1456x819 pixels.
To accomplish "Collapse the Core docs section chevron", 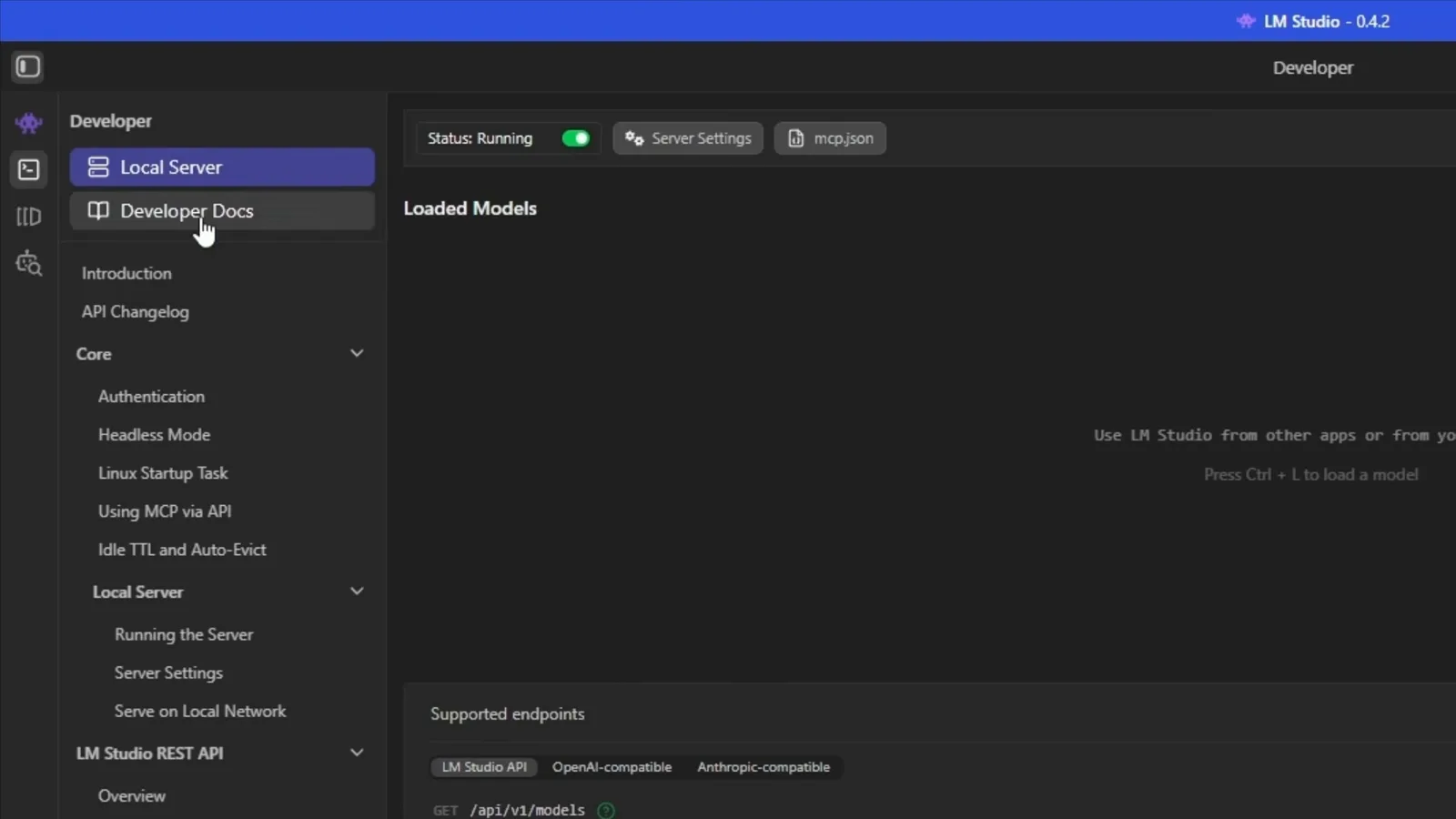I will click(357, 353).
